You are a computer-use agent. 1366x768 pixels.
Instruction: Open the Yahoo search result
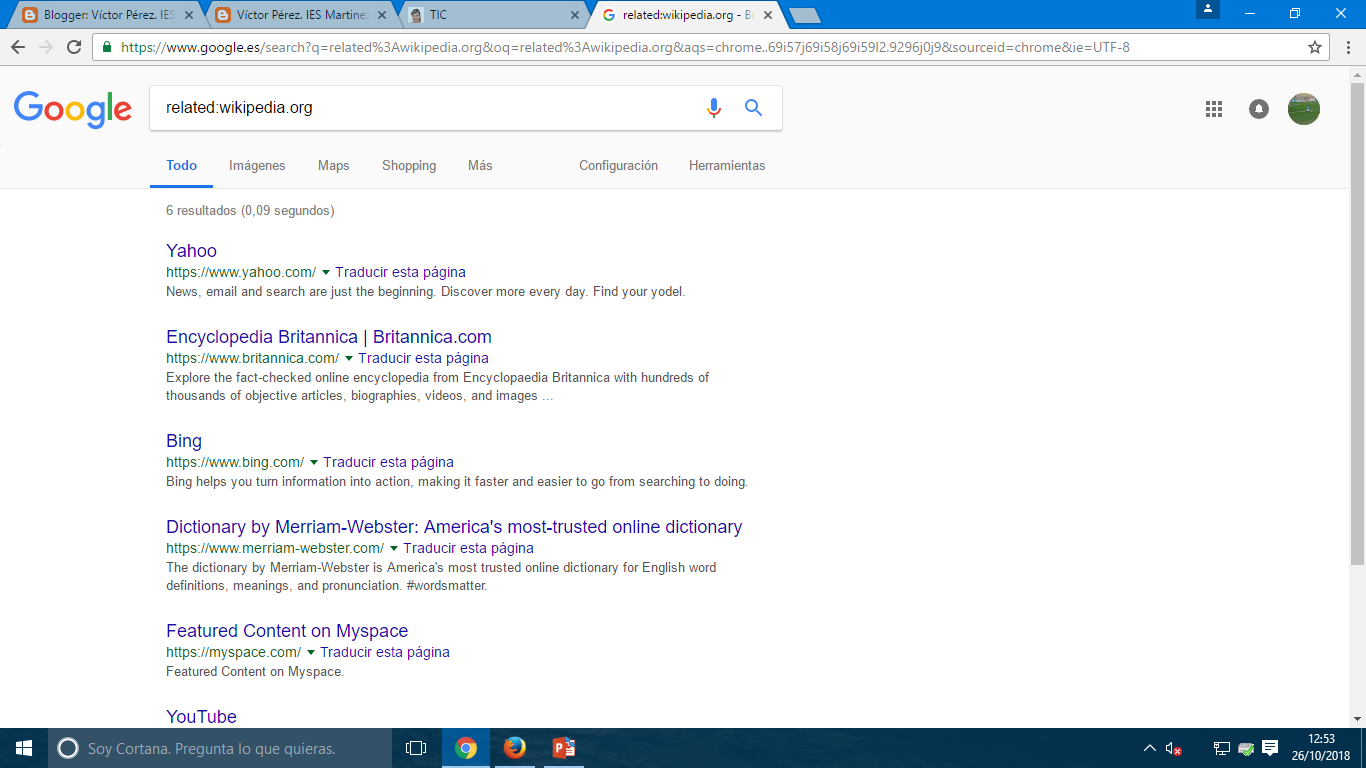tap(191, 251)
